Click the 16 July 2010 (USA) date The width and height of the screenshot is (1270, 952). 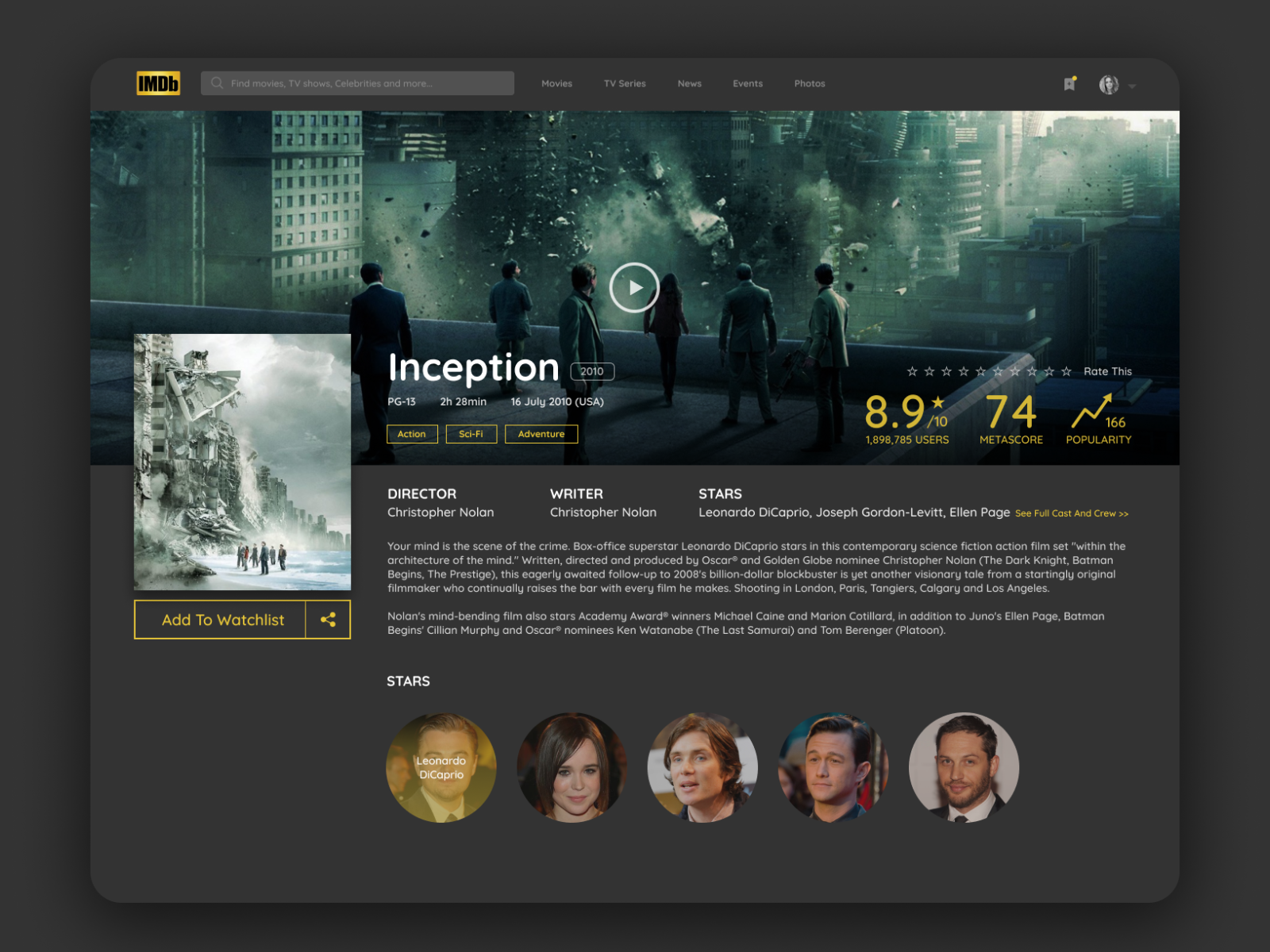click(x=557, y=401)
